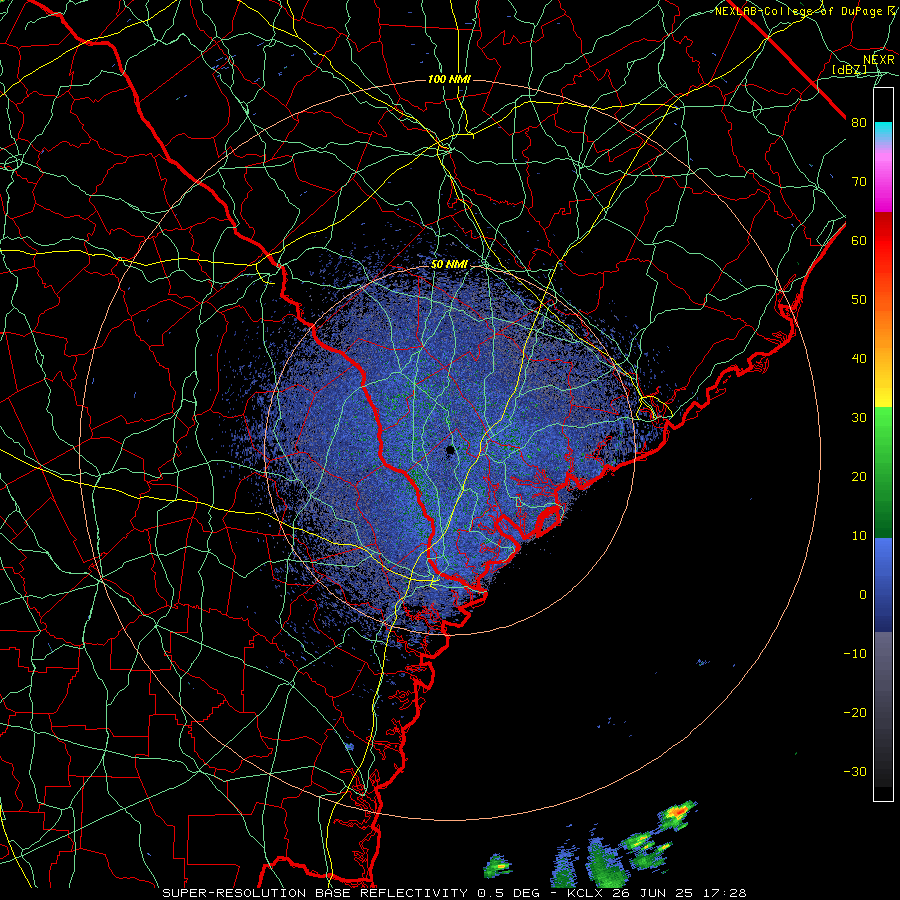
Task: Click the -20 value on the dBZ scale
Action: 855,712
